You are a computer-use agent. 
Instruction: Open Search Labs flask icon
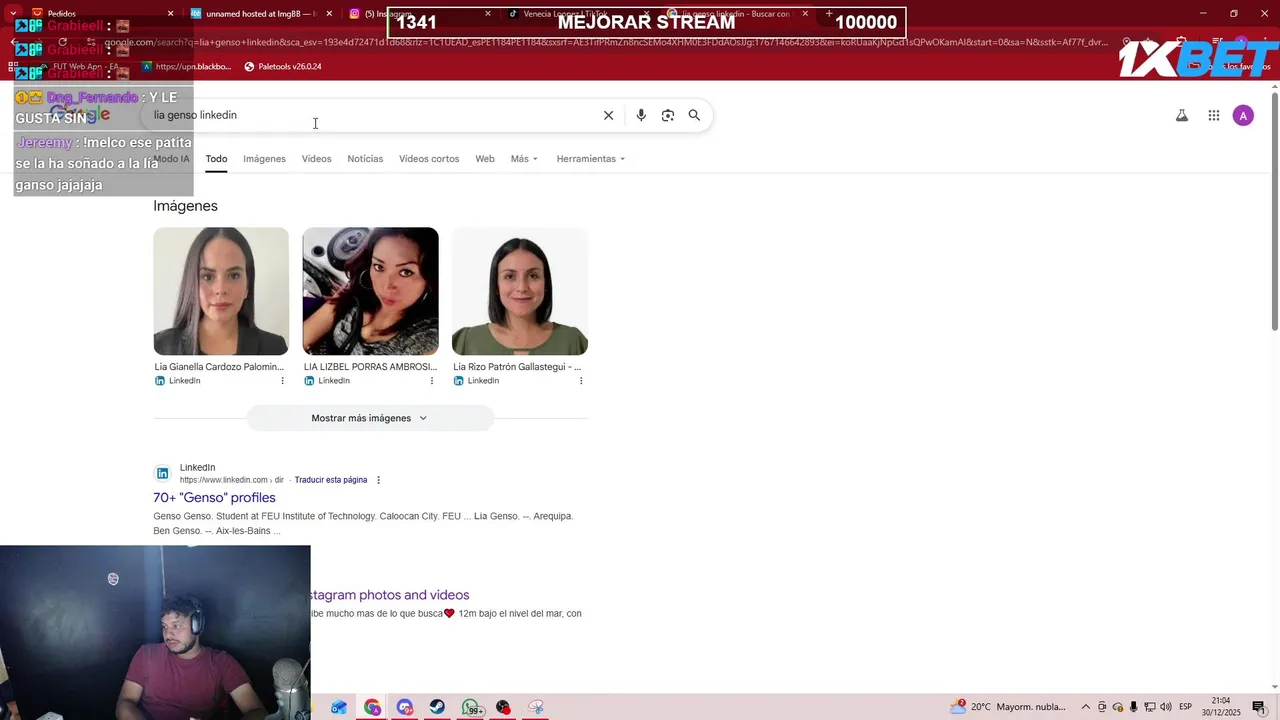coord(1182,116)
